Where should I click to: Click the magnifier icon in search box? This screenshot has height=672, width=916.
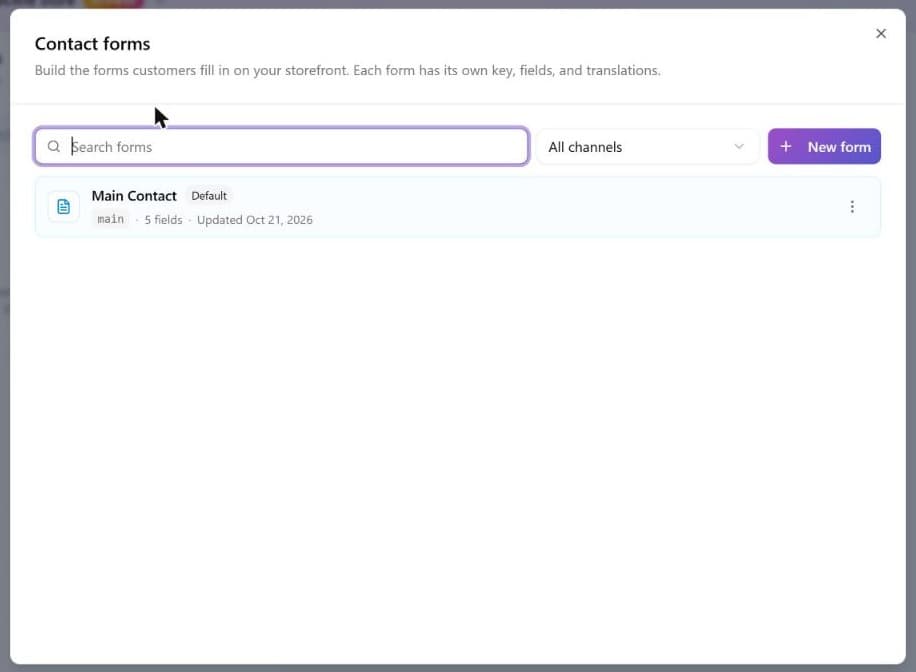click(54, 146)
